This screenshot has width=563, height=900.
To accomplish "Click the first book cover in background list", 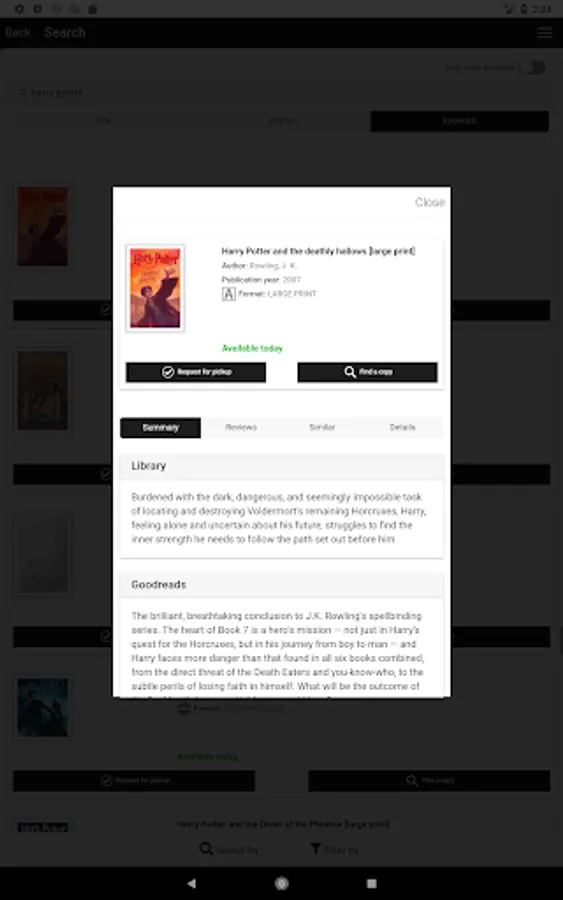I will pos(42,226).
